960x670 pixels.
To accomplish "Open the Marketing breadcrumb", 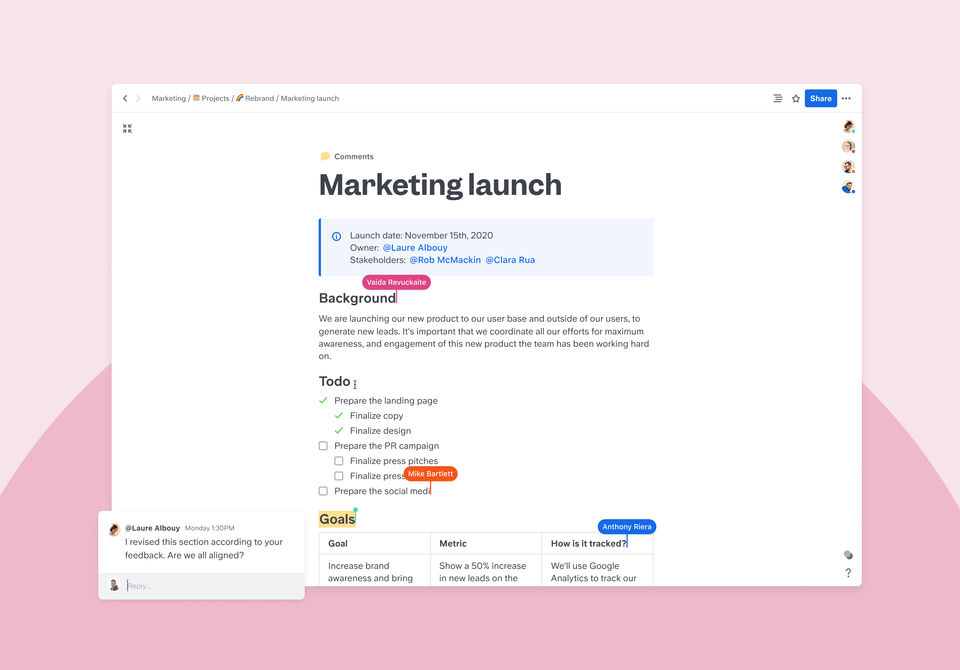I will pyautogui.click(x=168, y=99).
